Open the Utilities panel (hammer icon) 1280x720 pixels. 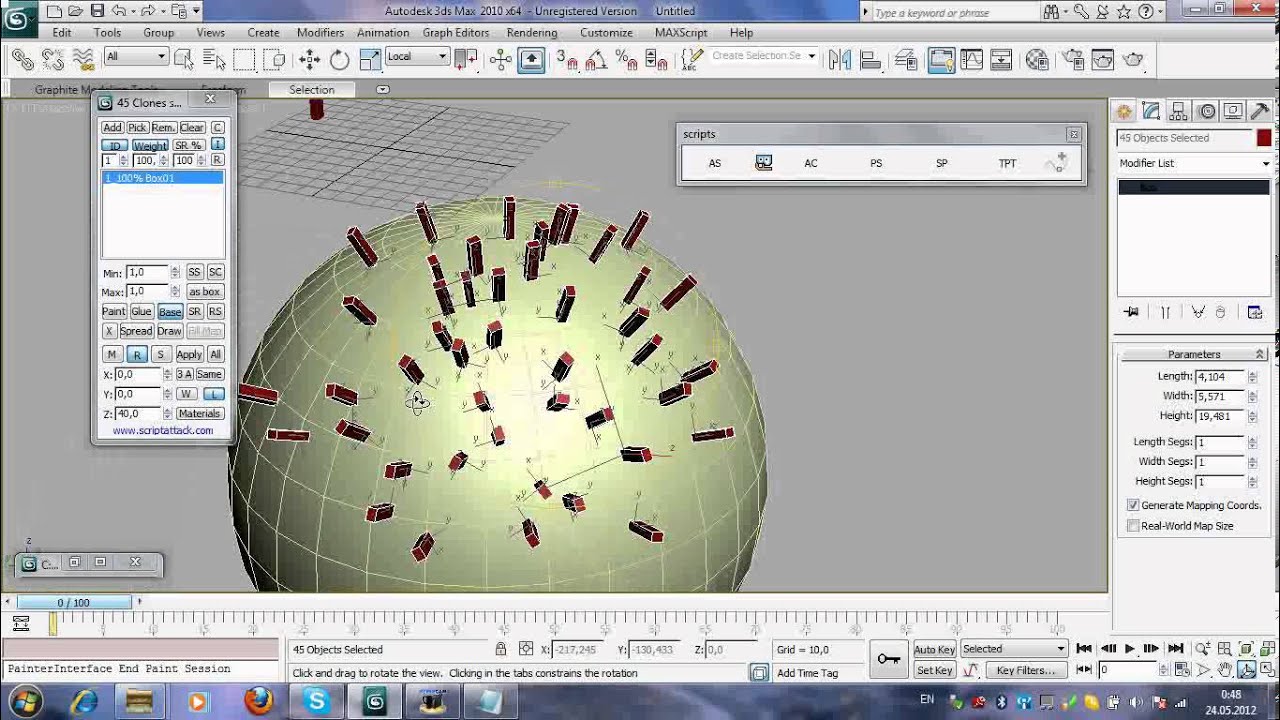click(1260, 111)
